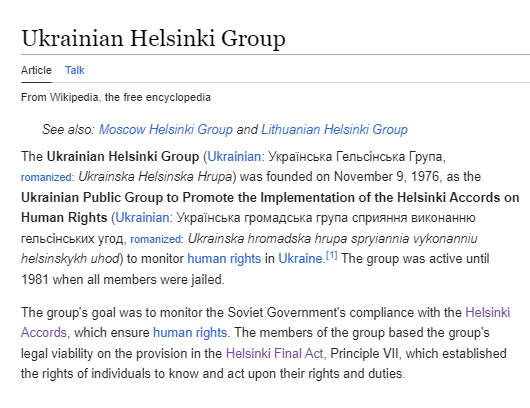This screenshot has height=408, width=530.
Task: Visit the Ukraine article link
Action: pyautogui.click(x=300, y=259)
